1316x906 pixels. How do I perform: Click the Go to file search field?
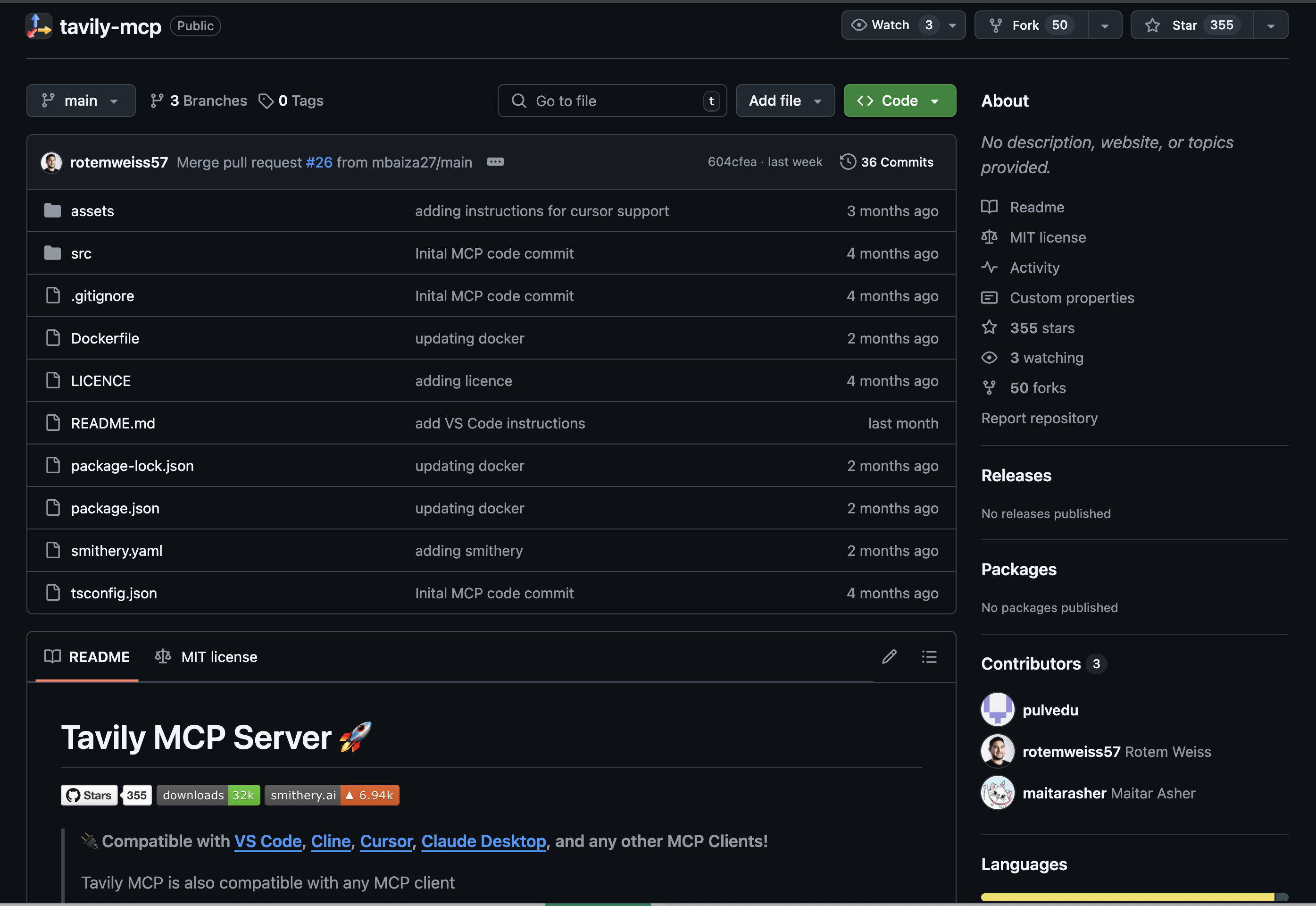point(612,101)
